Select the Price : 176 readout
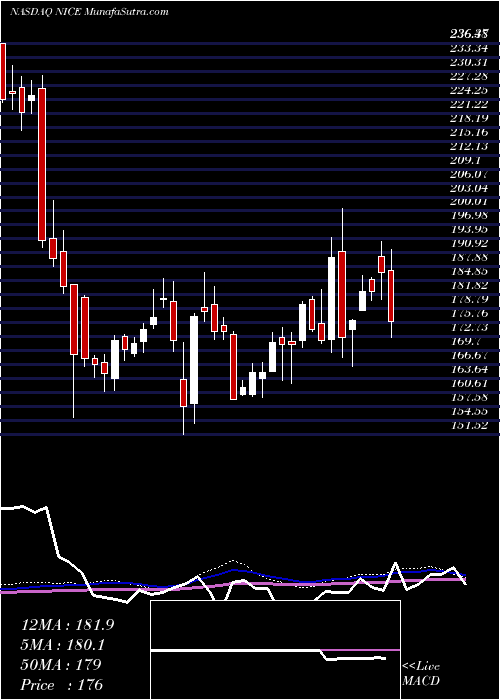 (x=62, y=684)
